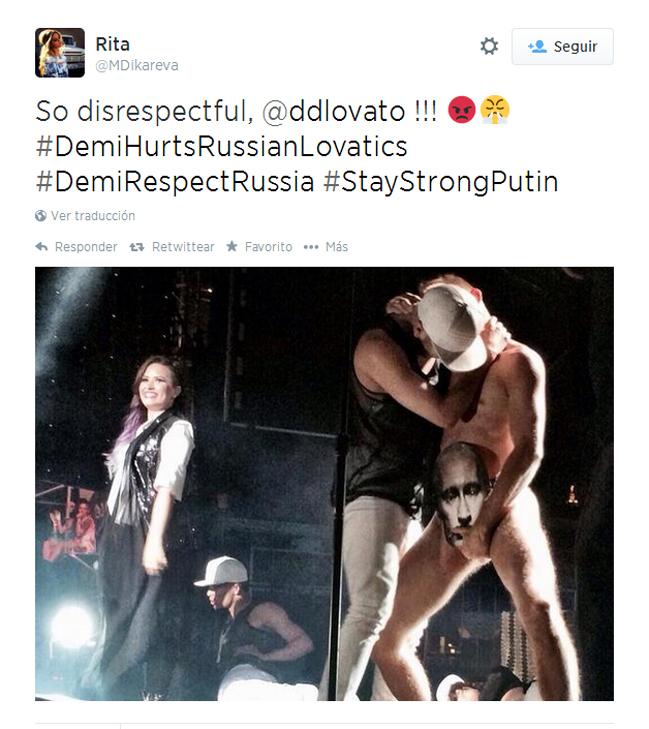Click the Ver traducción link text

(93, 216)
